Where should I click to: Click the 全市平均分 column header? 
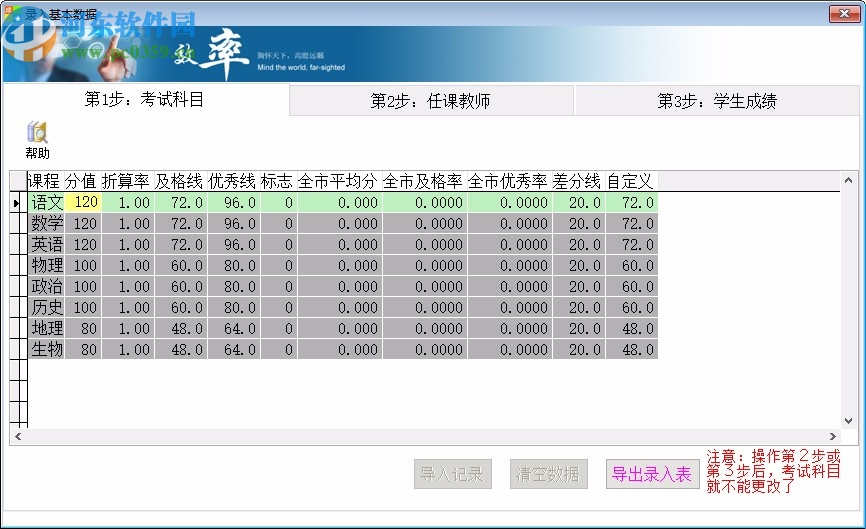pos(340,181)
